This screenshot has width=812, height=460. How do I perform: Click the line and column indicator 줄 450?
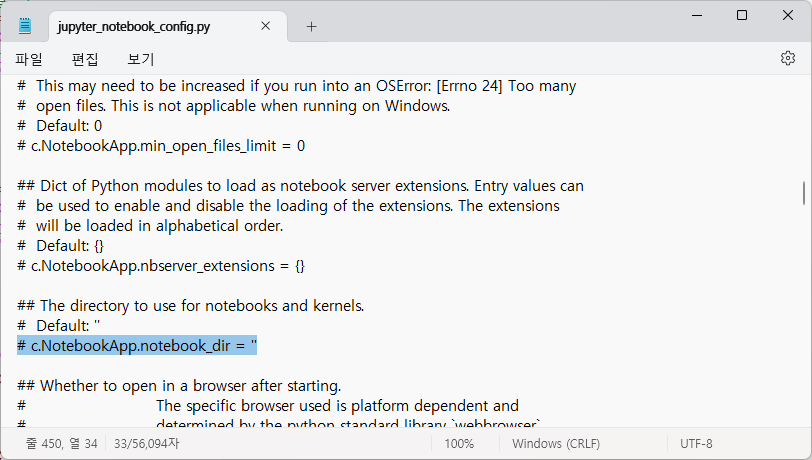point(62,443)
